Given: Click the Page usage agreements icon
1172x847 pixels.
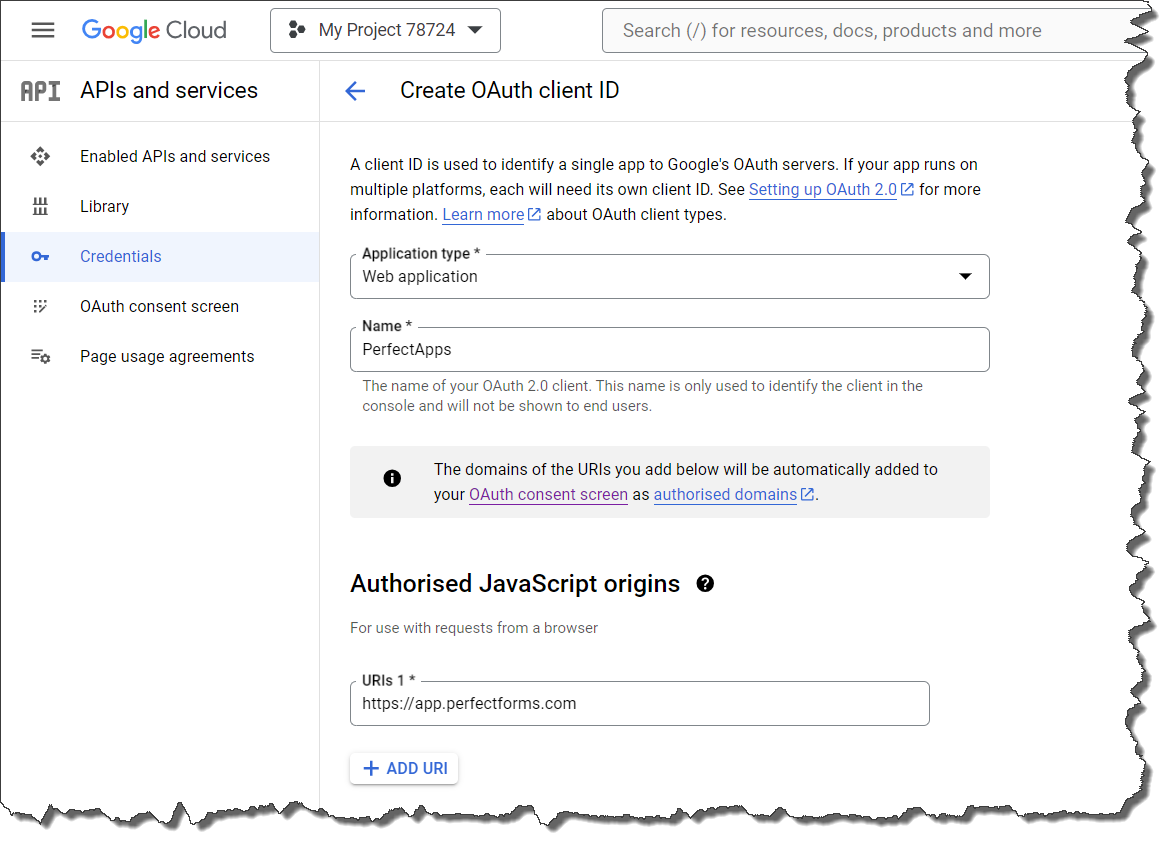Looking at the screenshot, I should tap(40, 357).
